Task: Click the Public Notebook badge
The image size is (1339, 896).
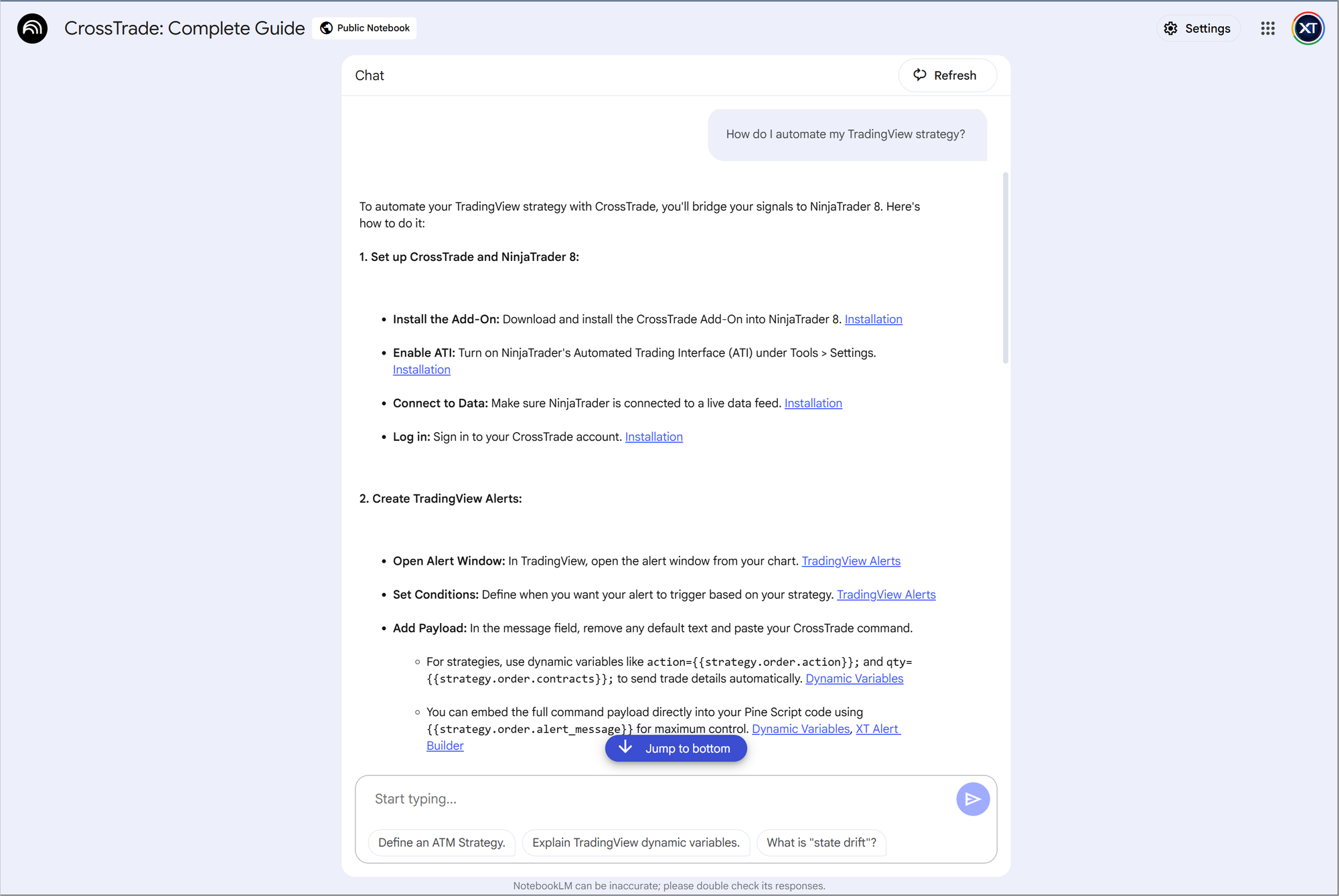Action: pos(365,28)
